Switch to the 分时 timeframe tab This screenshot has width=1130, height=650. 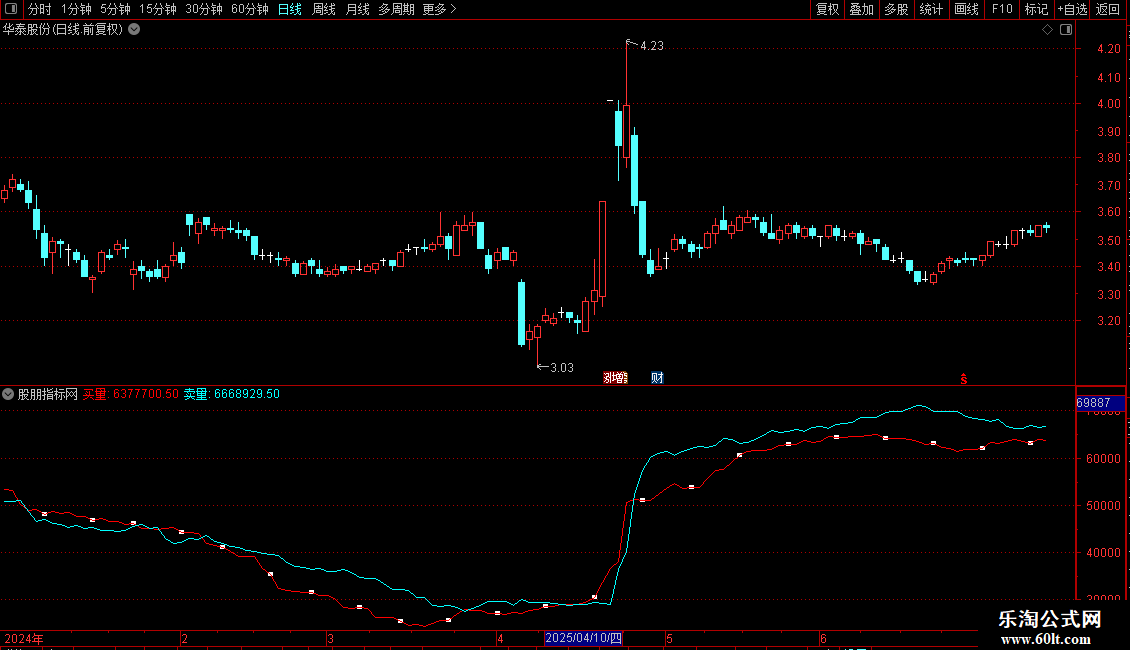tap(40, 9)
